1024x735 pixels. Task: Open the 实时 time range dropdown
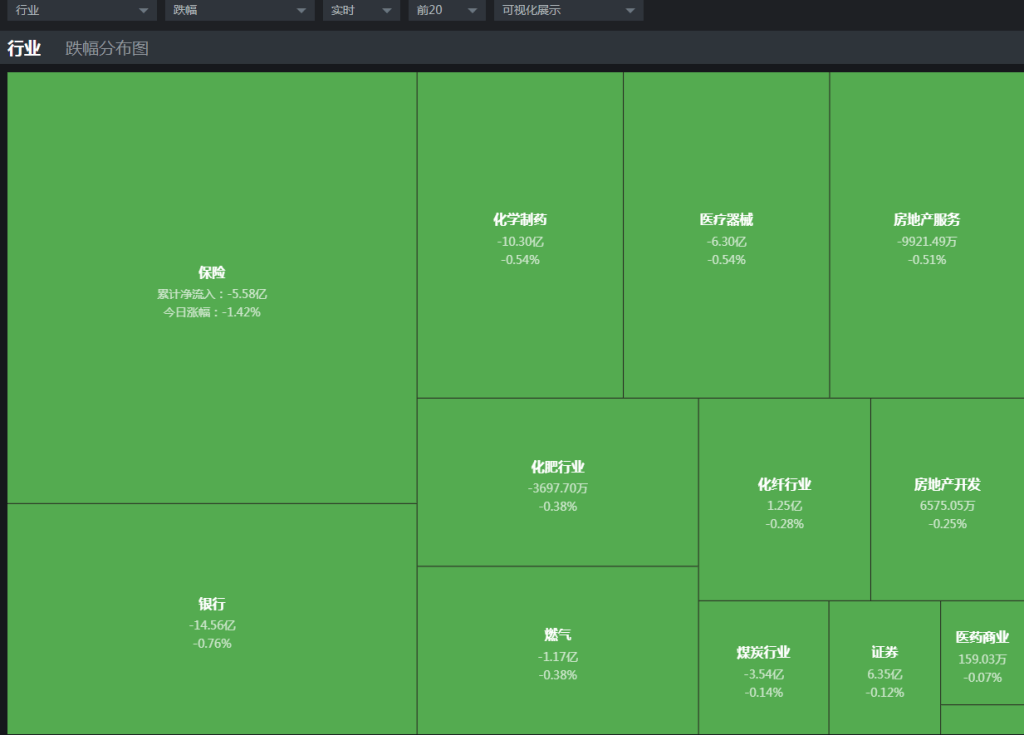coord(360,10)
